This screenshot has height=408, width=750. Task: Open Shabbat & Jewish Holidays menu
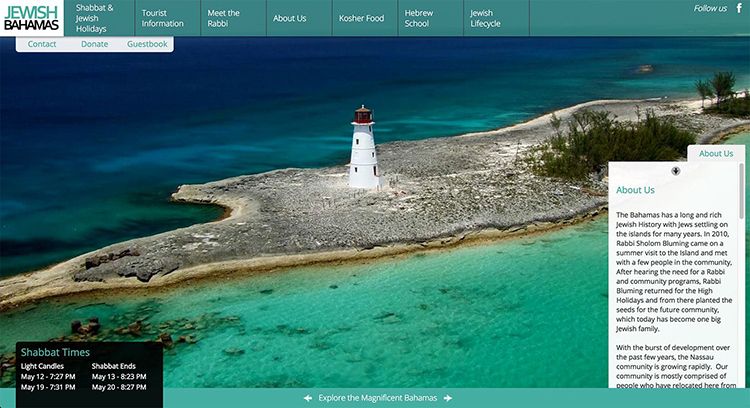(99, 18)
